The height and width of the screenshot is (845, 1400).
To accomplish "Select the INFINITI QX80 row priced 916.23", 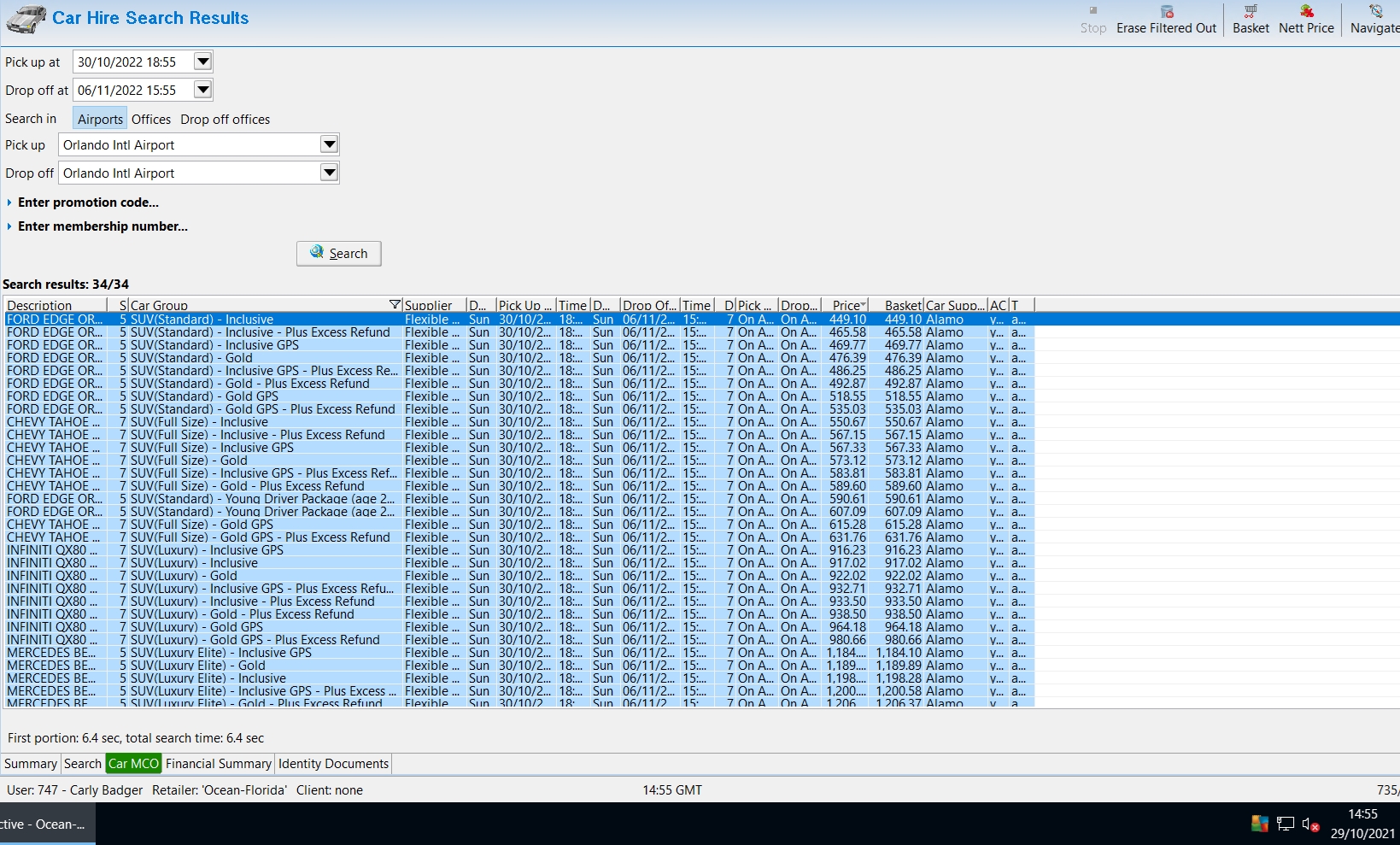I will [519, 550].
